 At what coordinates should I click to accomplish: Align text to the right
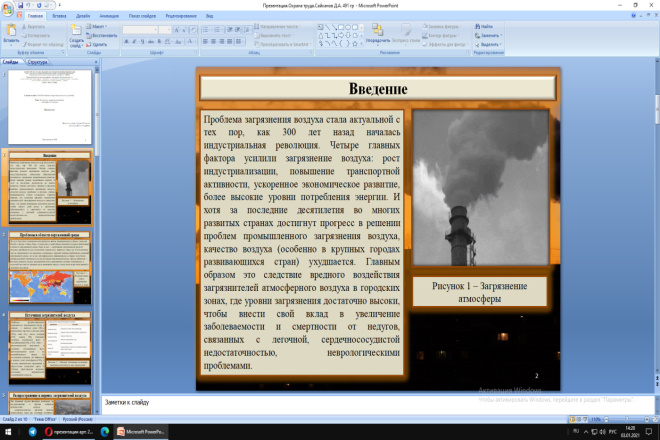tap(221, 41)
